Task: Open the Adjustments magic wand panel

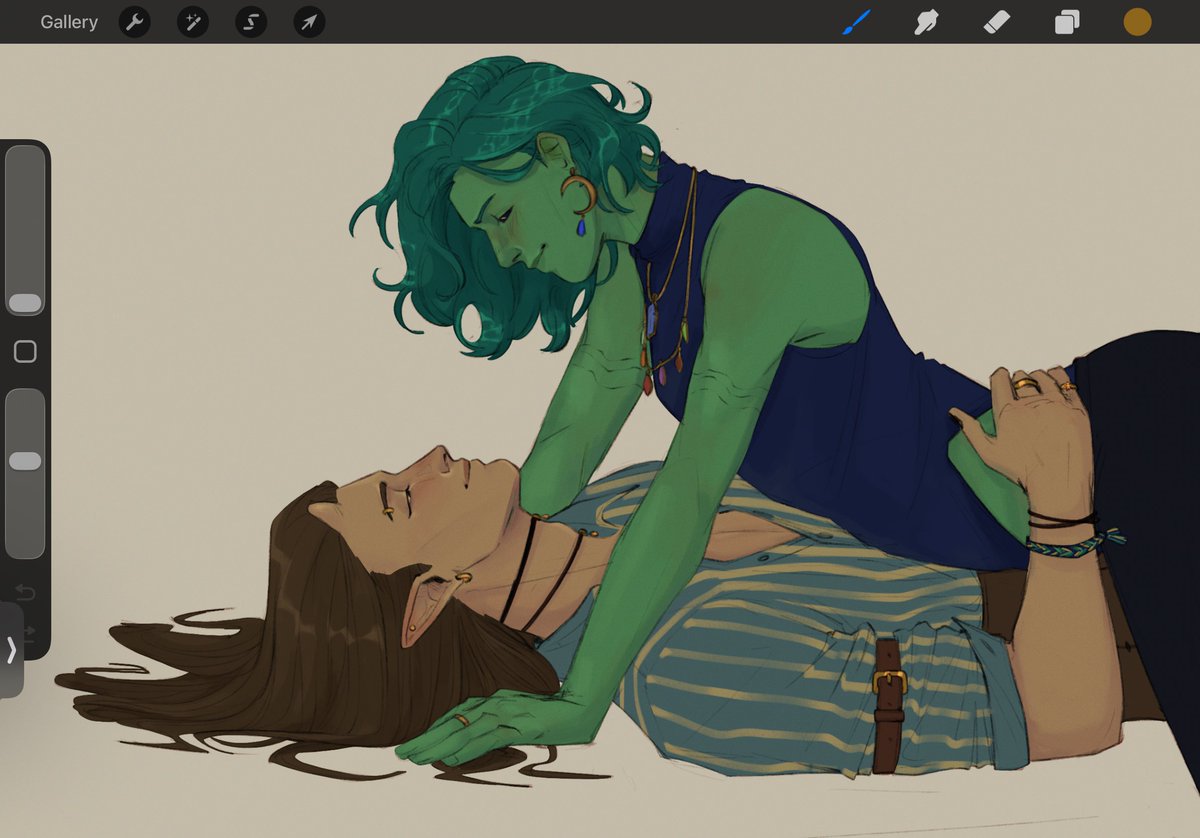Action: pyautogui.click(x=192, y=21)
